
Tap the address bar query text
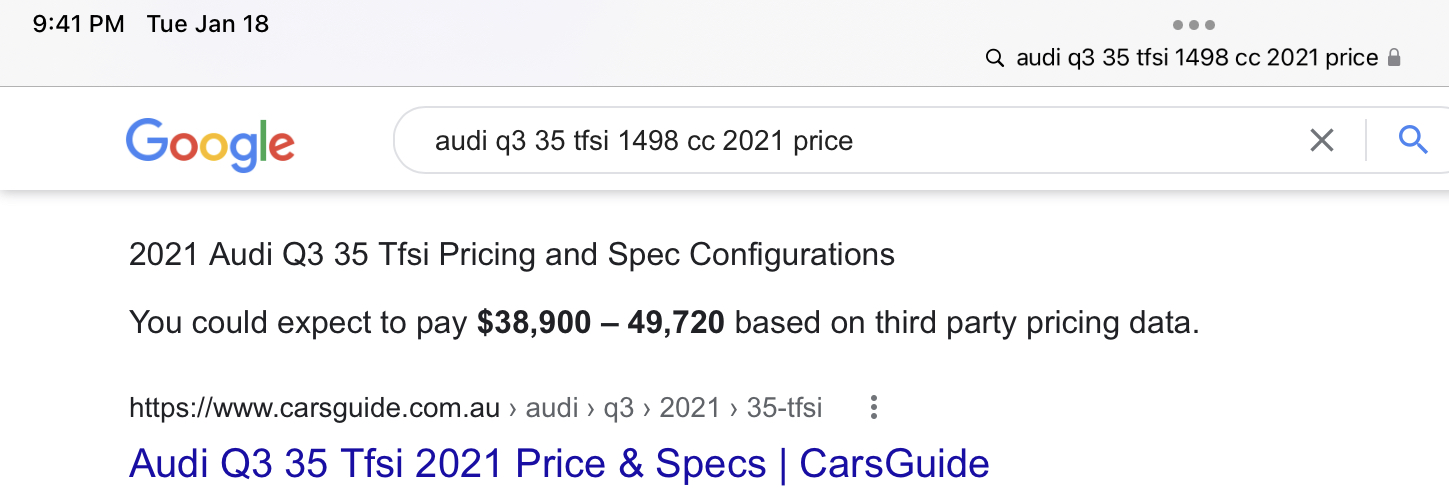tap(1197, 58)
